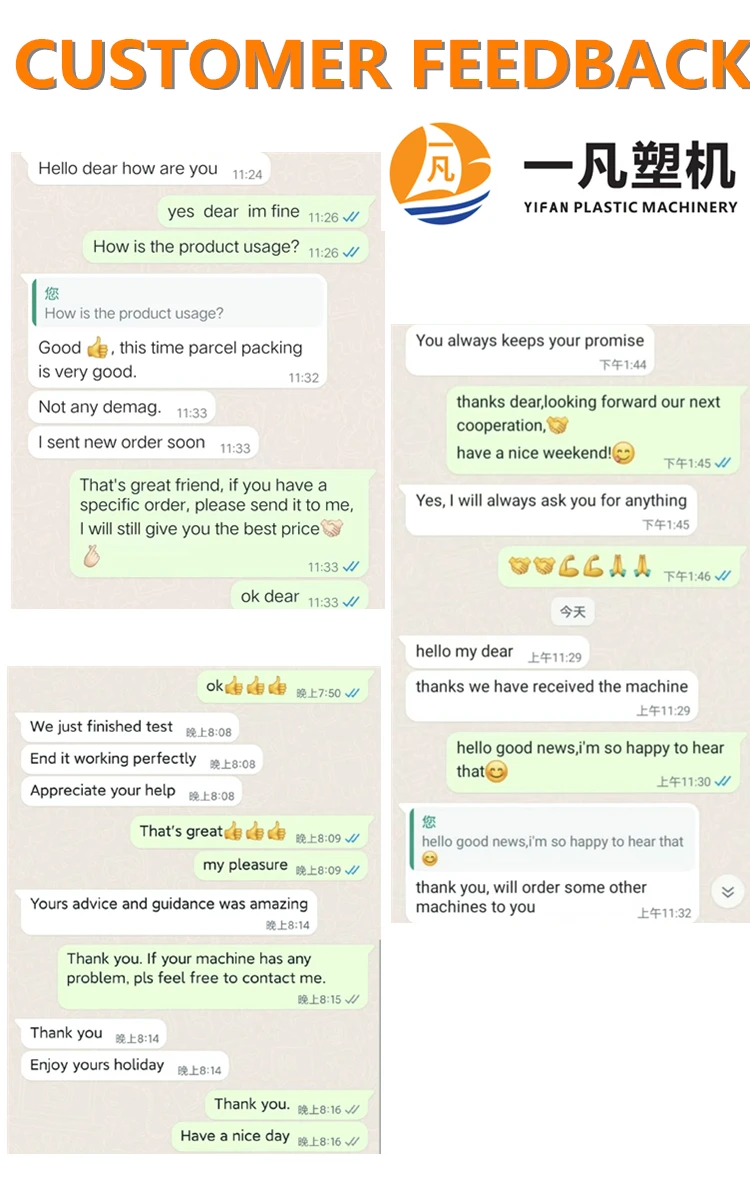
Task: Click the scroll-to-bottom double chevron button
Action: coord(727,892)
